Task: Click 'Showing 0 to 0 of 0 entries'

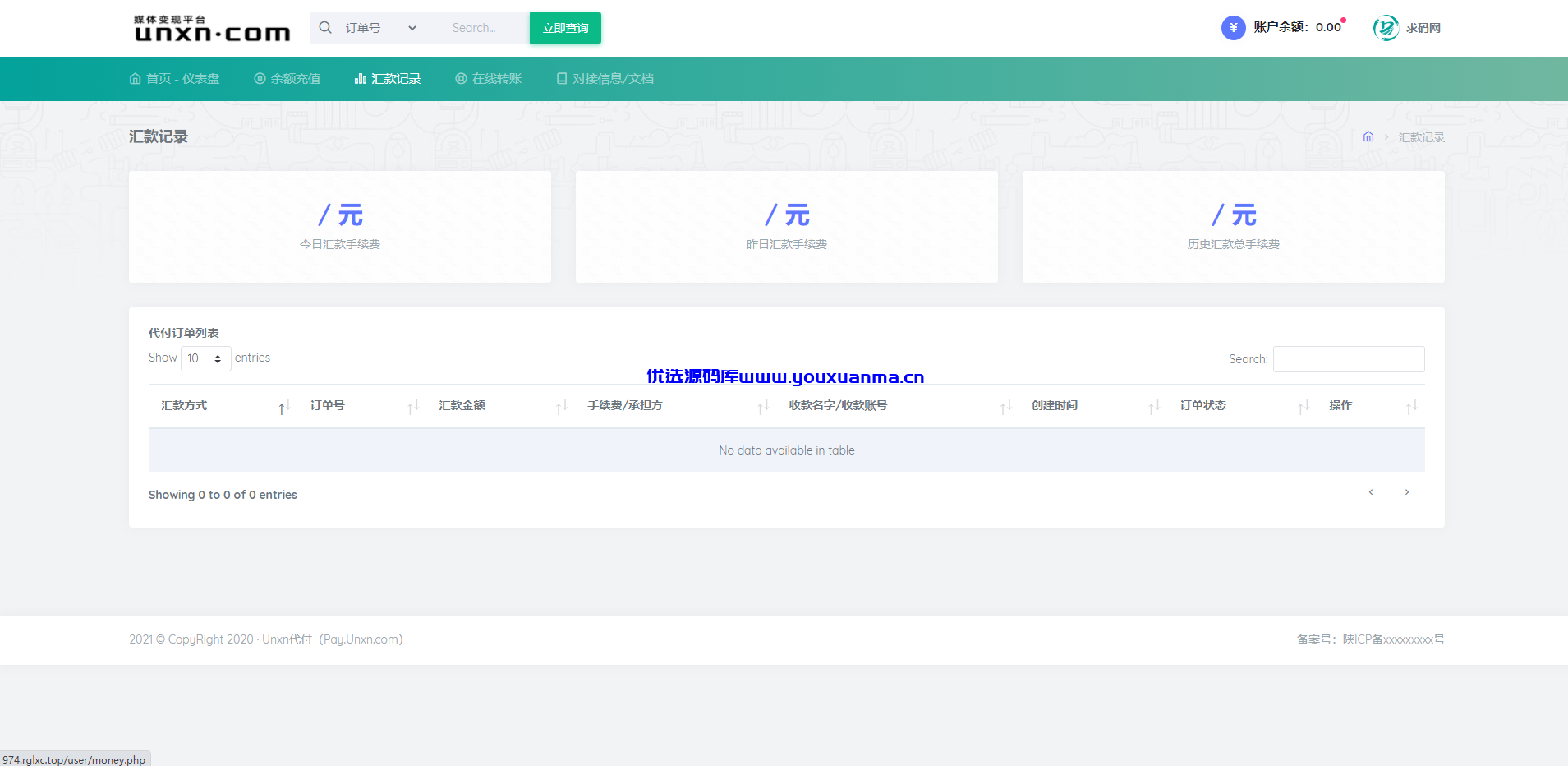Action: click(223, 495)
